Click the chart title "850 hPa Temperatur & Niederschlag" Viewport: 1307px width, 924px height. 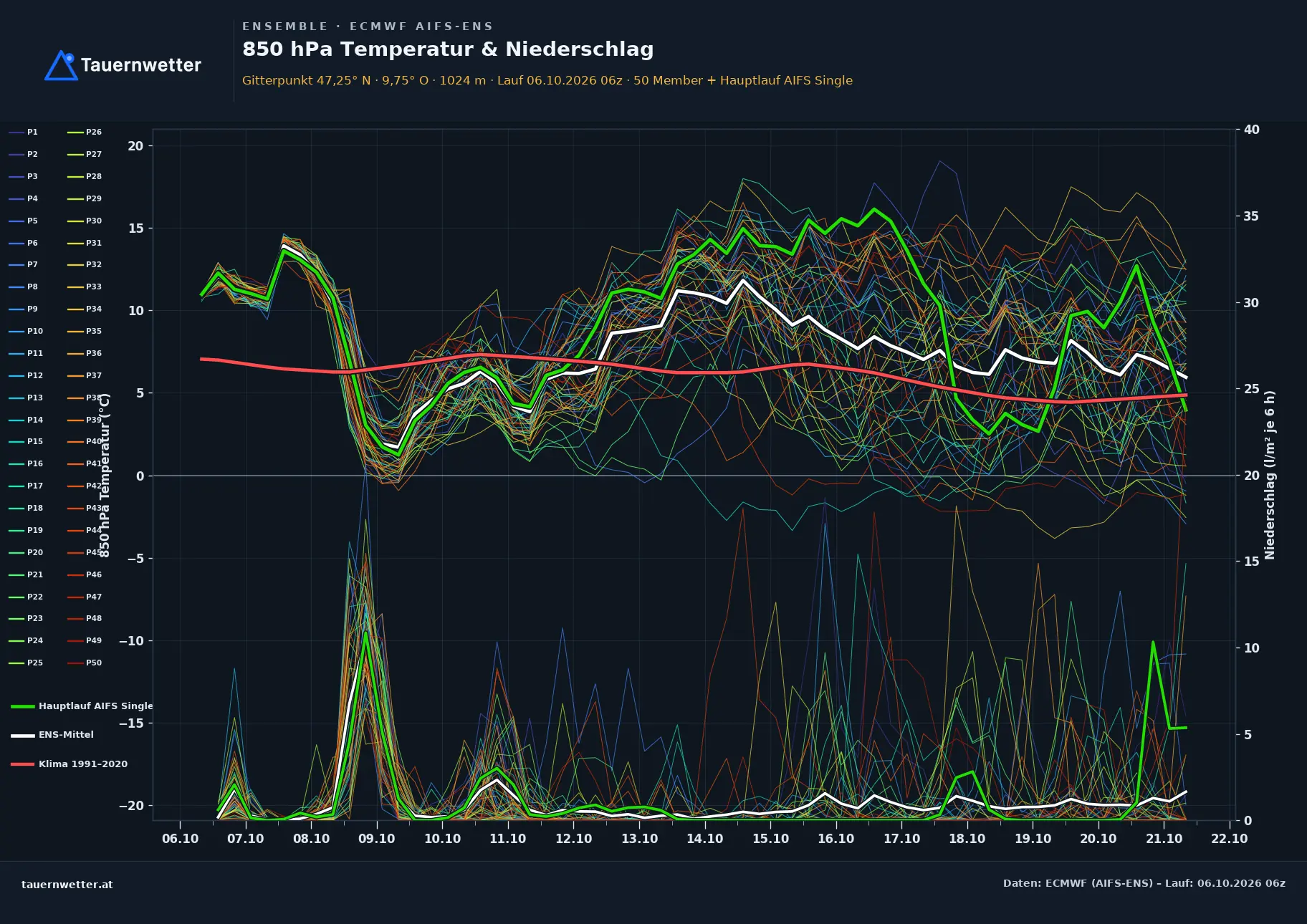448,49
